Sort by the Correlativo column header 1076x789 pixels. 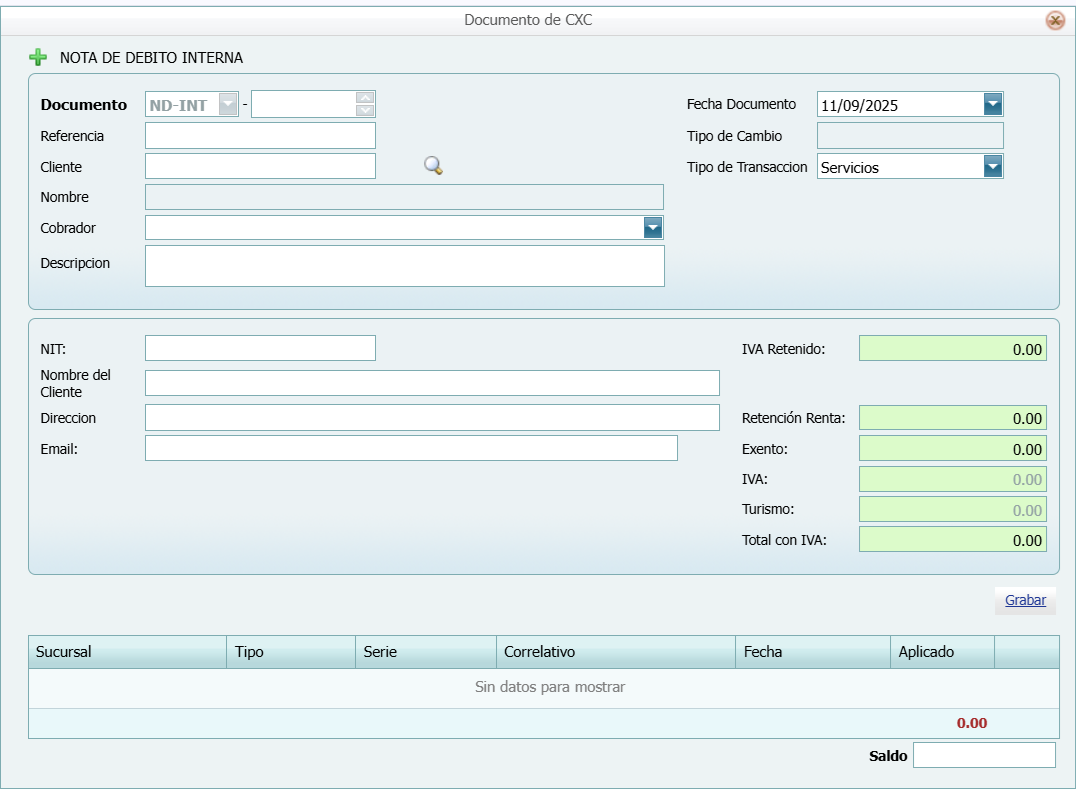[x=615, y=652]
